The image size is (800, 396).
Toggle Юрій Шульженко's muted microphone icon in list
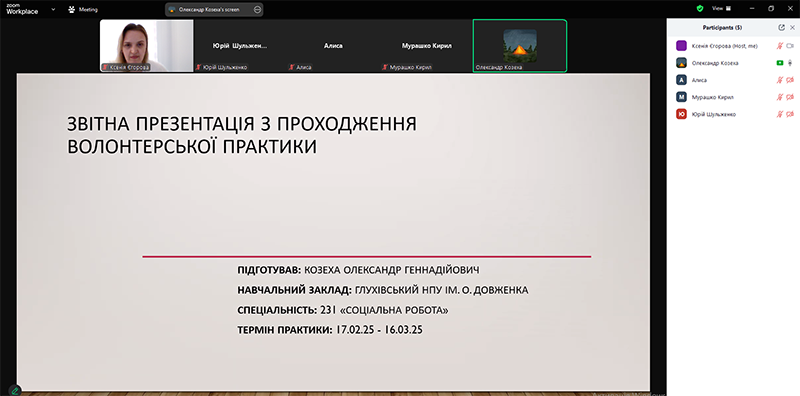(x=780, y=114)
